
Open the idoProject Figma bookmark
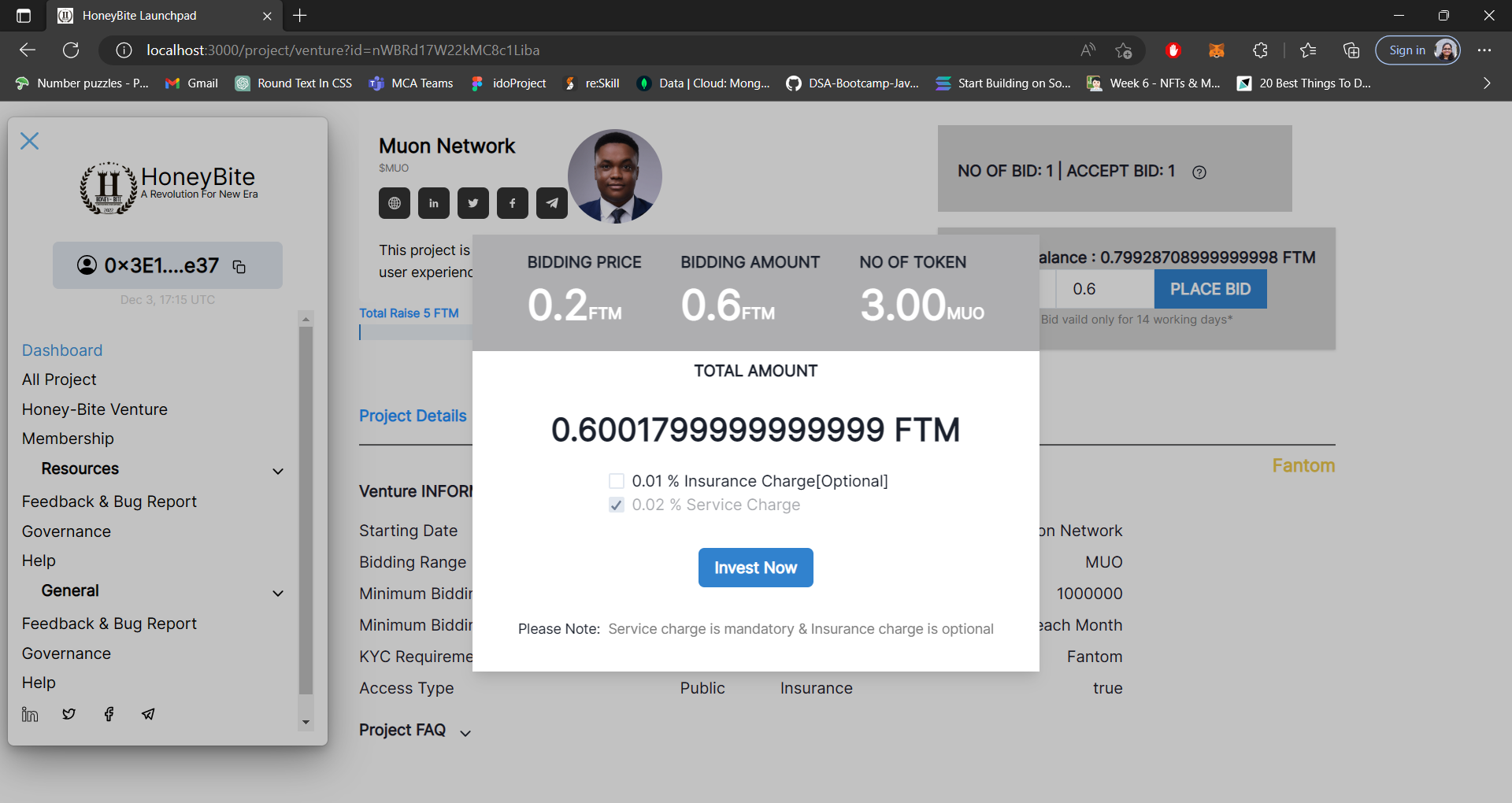point(508,83)
